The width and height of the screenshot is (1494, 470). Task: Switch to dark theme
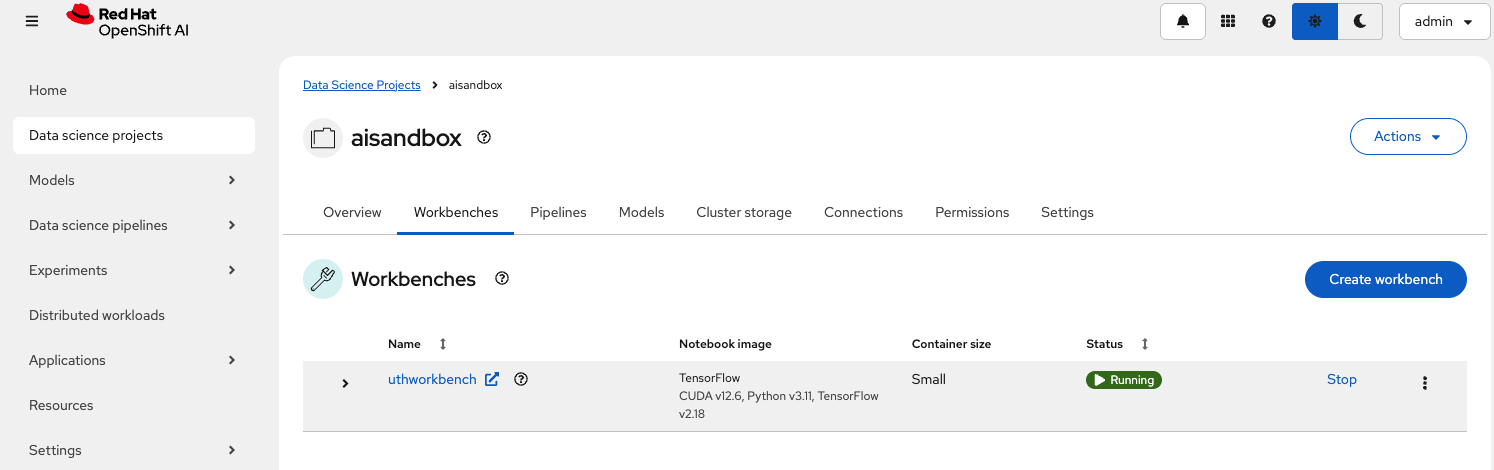pyautogui.click(x=1359, y=21)
